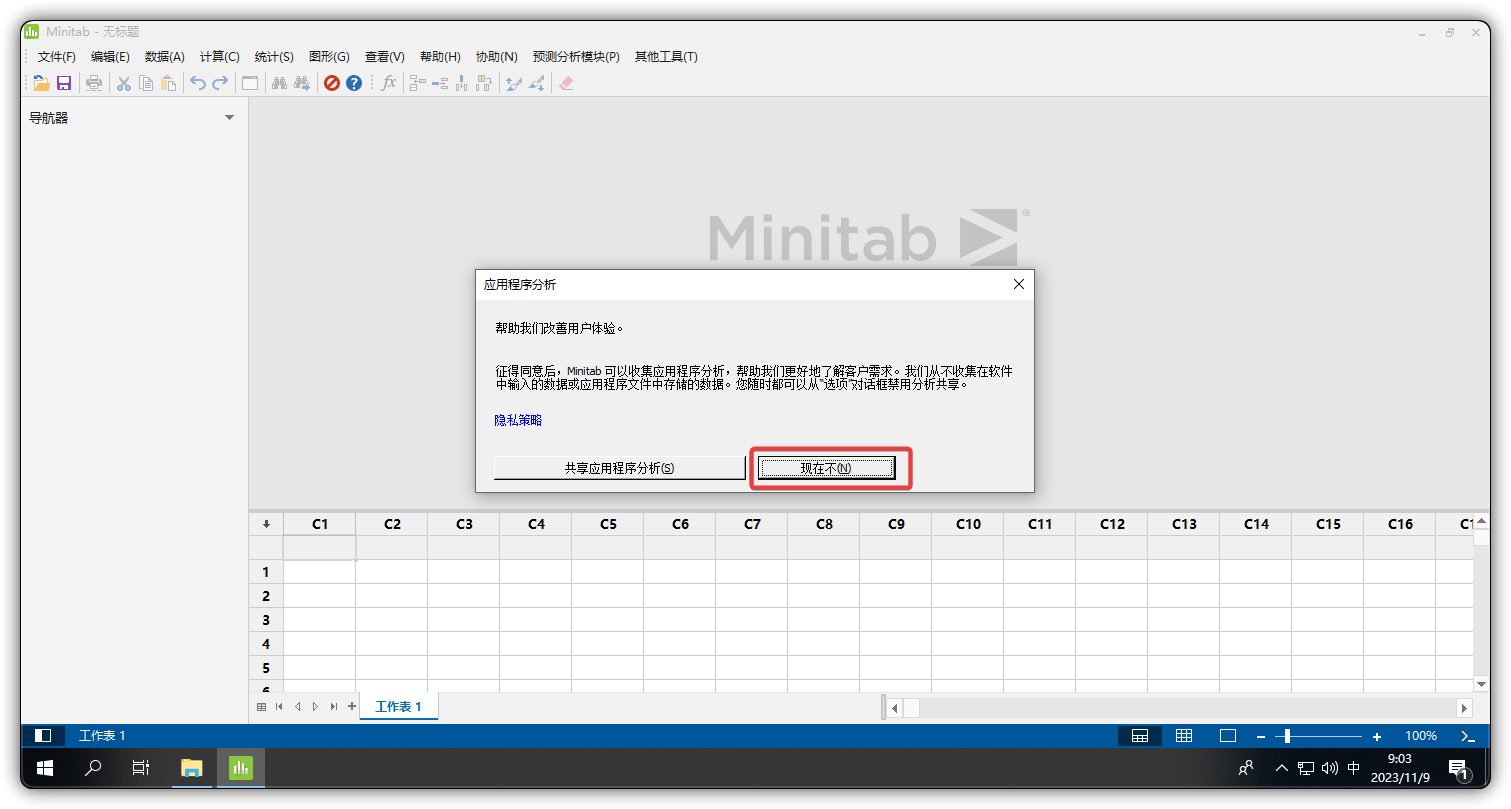The width and height of the screenshot is (1511, 809).
Task: Go to the next worksheet tab arrow
Action: pyautogui.click(x=315, y=707)
